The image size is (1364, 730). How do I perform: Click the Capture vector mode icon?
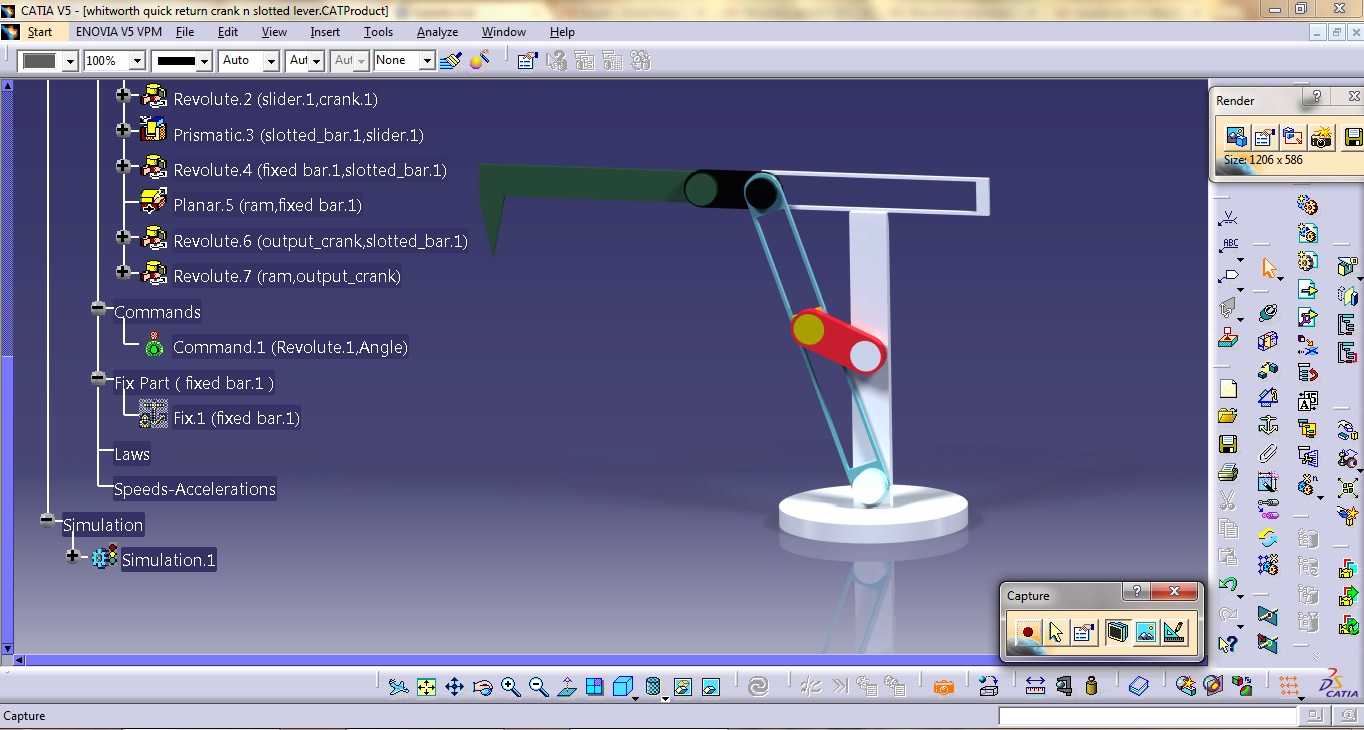pyautogui.click(x=1174, y=632)
